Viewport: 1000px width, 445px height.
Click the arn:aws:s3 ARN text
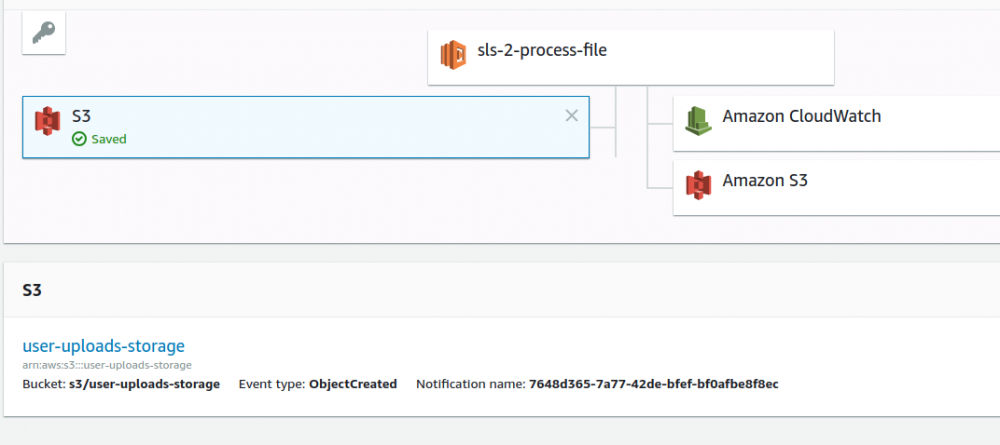tap(107, 365)
